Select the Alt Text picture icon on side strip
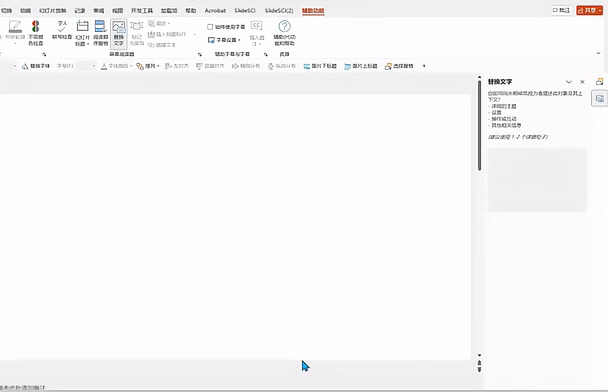The height and width of the screenshot is (392, 608). point(599,98)
